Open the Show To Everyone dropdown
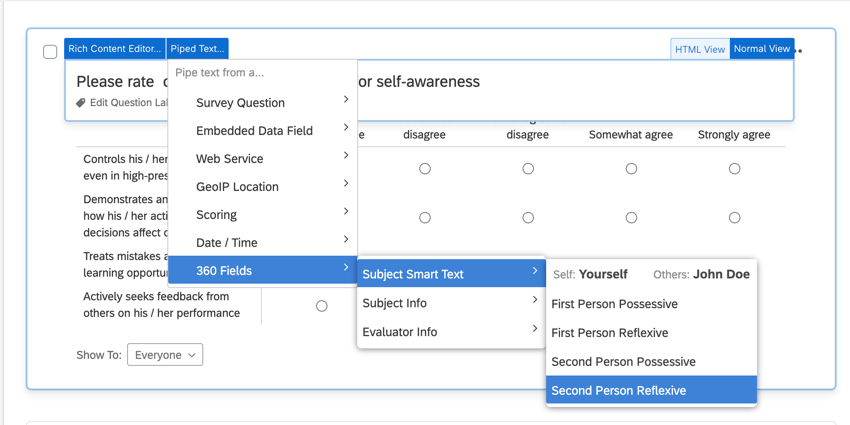The image size is (850, 425). (x=165, y=355)
